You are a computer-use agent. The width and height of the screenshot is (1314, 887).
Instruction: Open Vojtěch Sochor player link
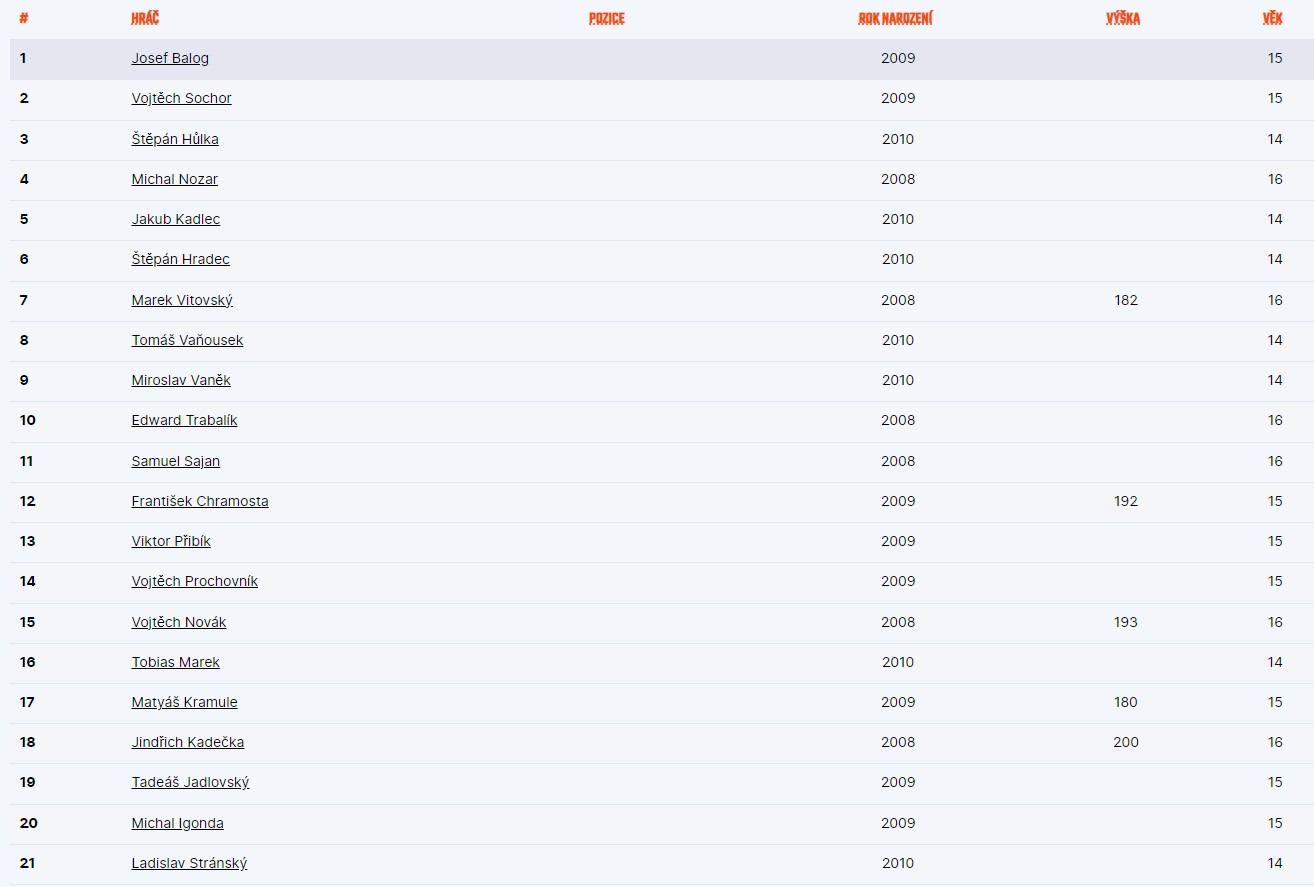pyautogui.click(x=181, y=98)
